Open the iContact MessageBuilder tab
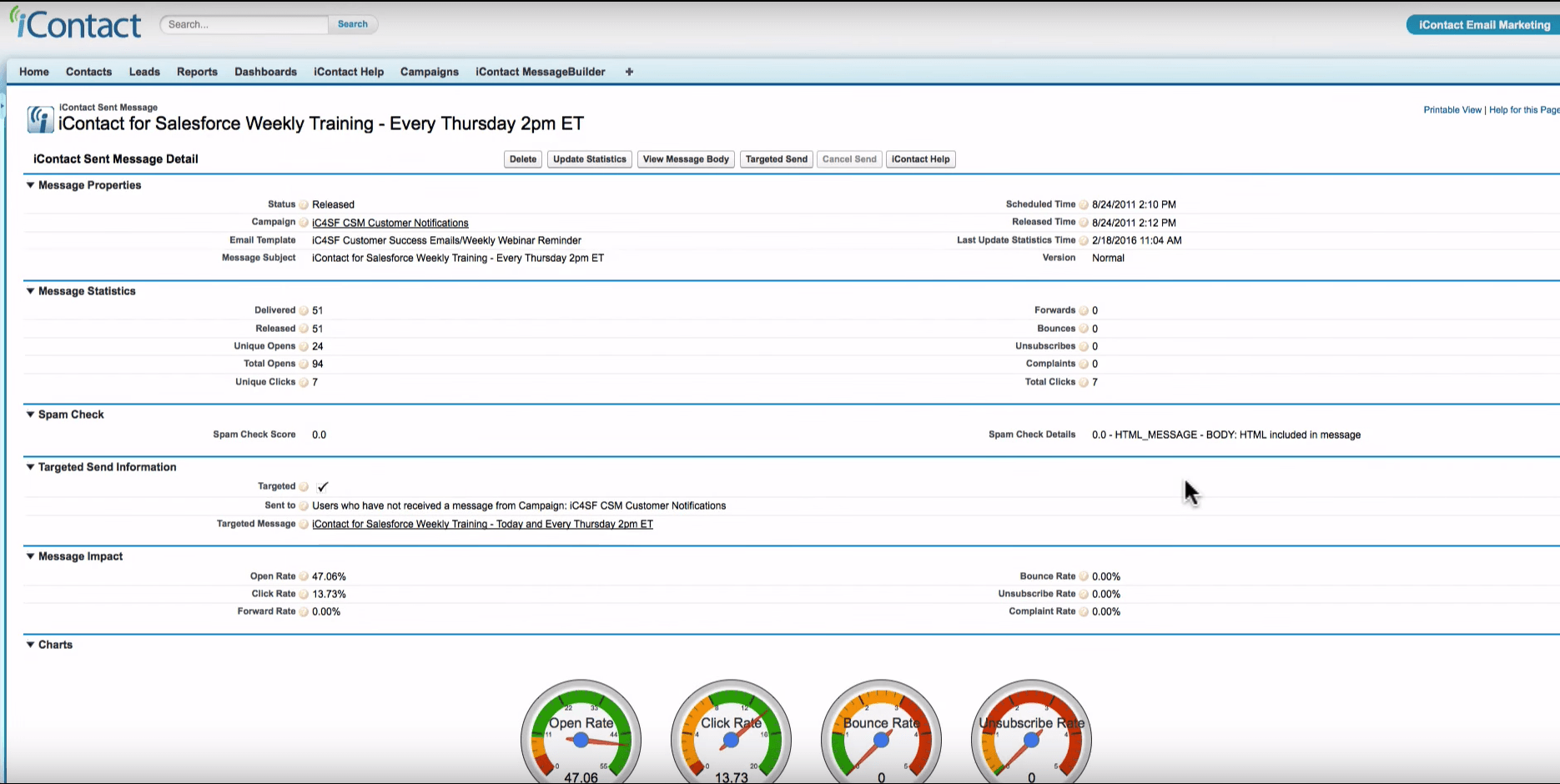 coord(541,72)
